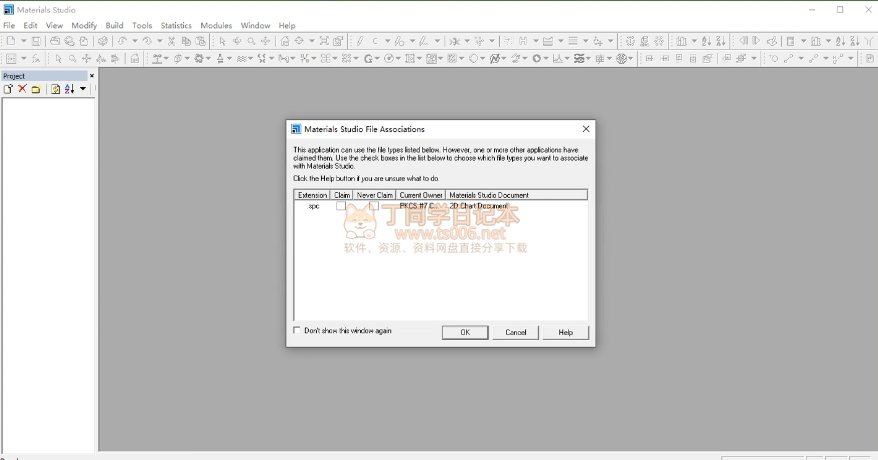Click the Help button in the dialog
The height and width of the screenshot is (460, 878).
565,332
